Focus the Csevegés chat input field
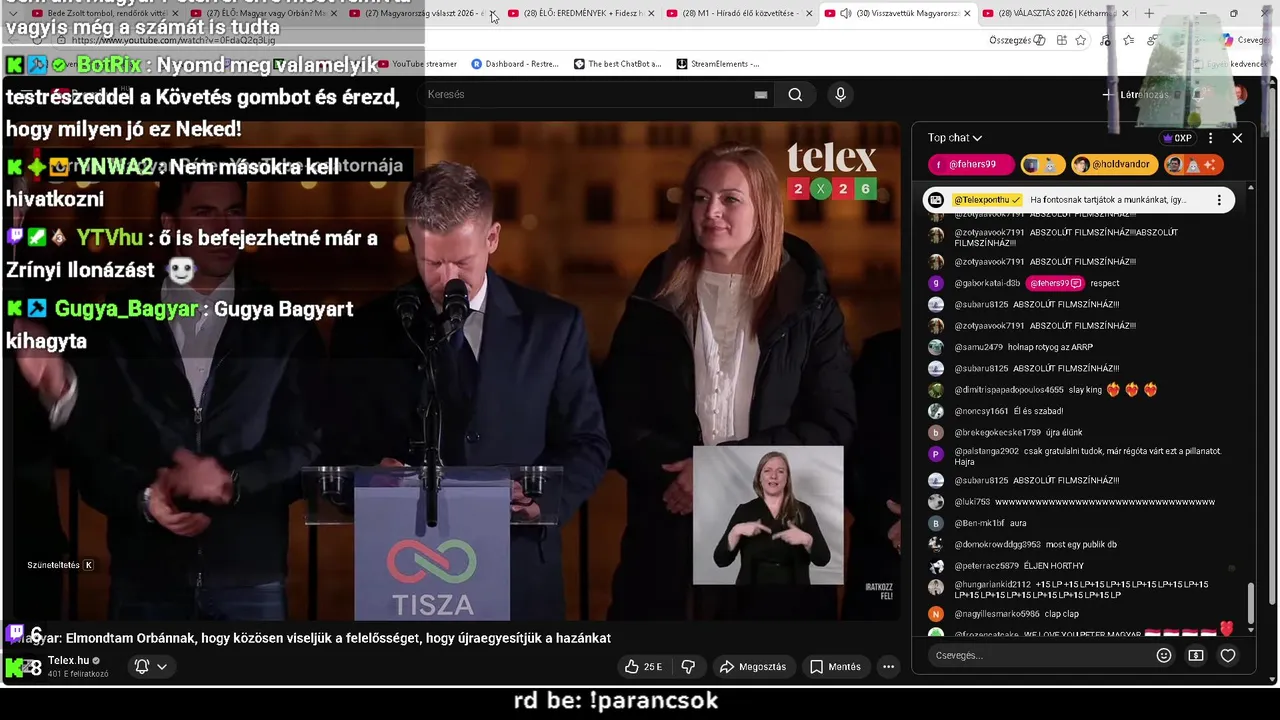The image size is (1280, 720). (x=1040, y=656)
